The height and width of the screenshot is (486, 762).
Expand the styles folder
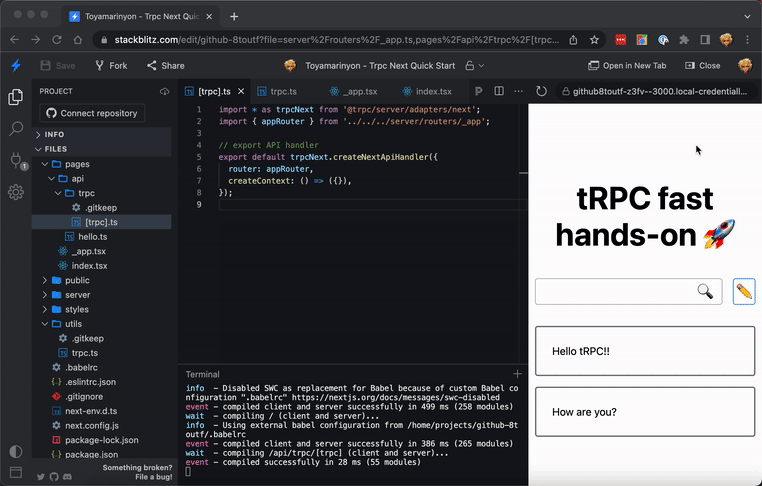(x=101, y=310)
